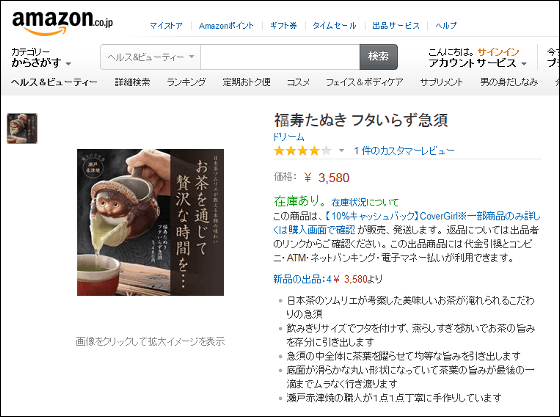Open the タイムセール link
Viewport: 560px width, 417px height.
pos(334,26)
